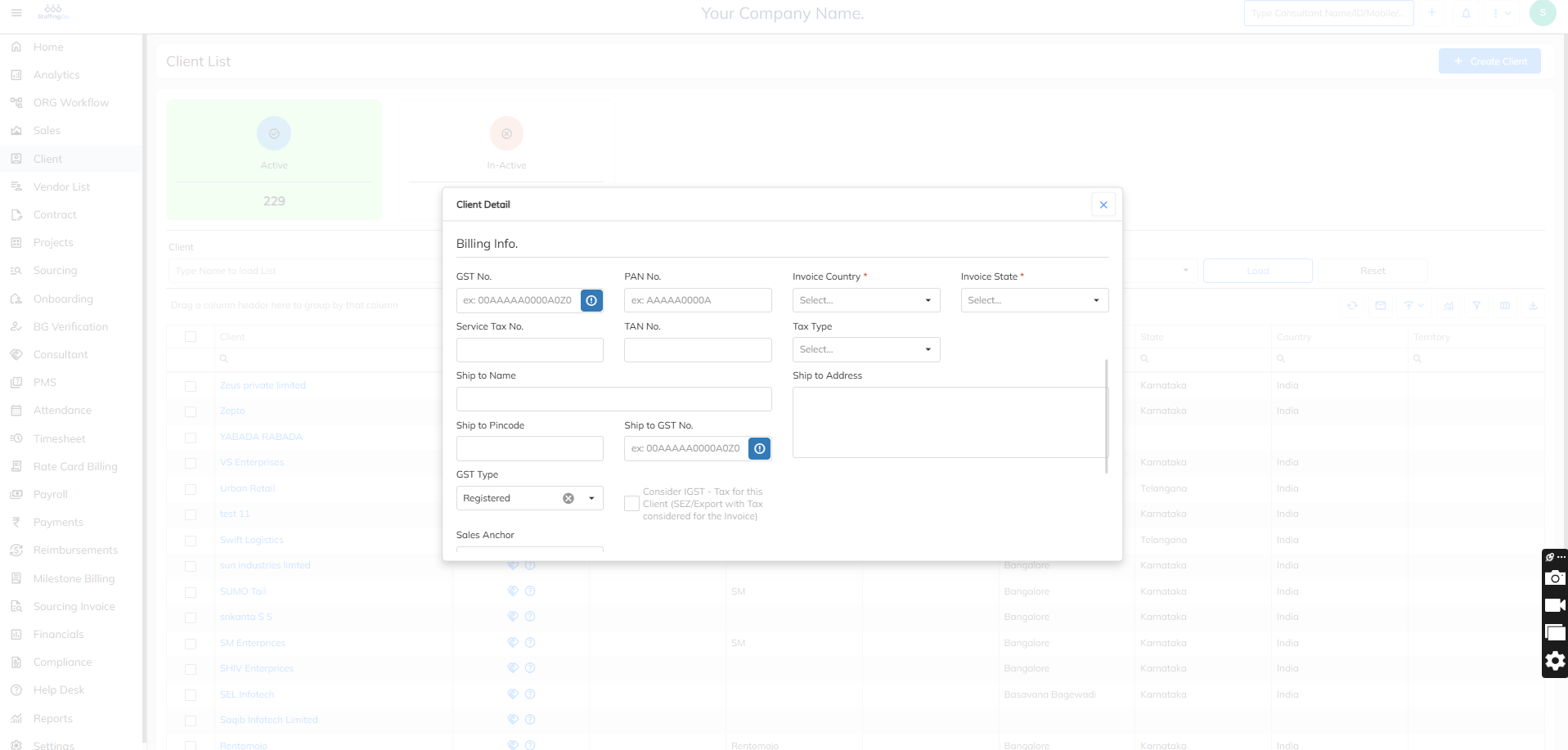Click the handshake icon in SUMO Tail row

[x=513, y=591]
